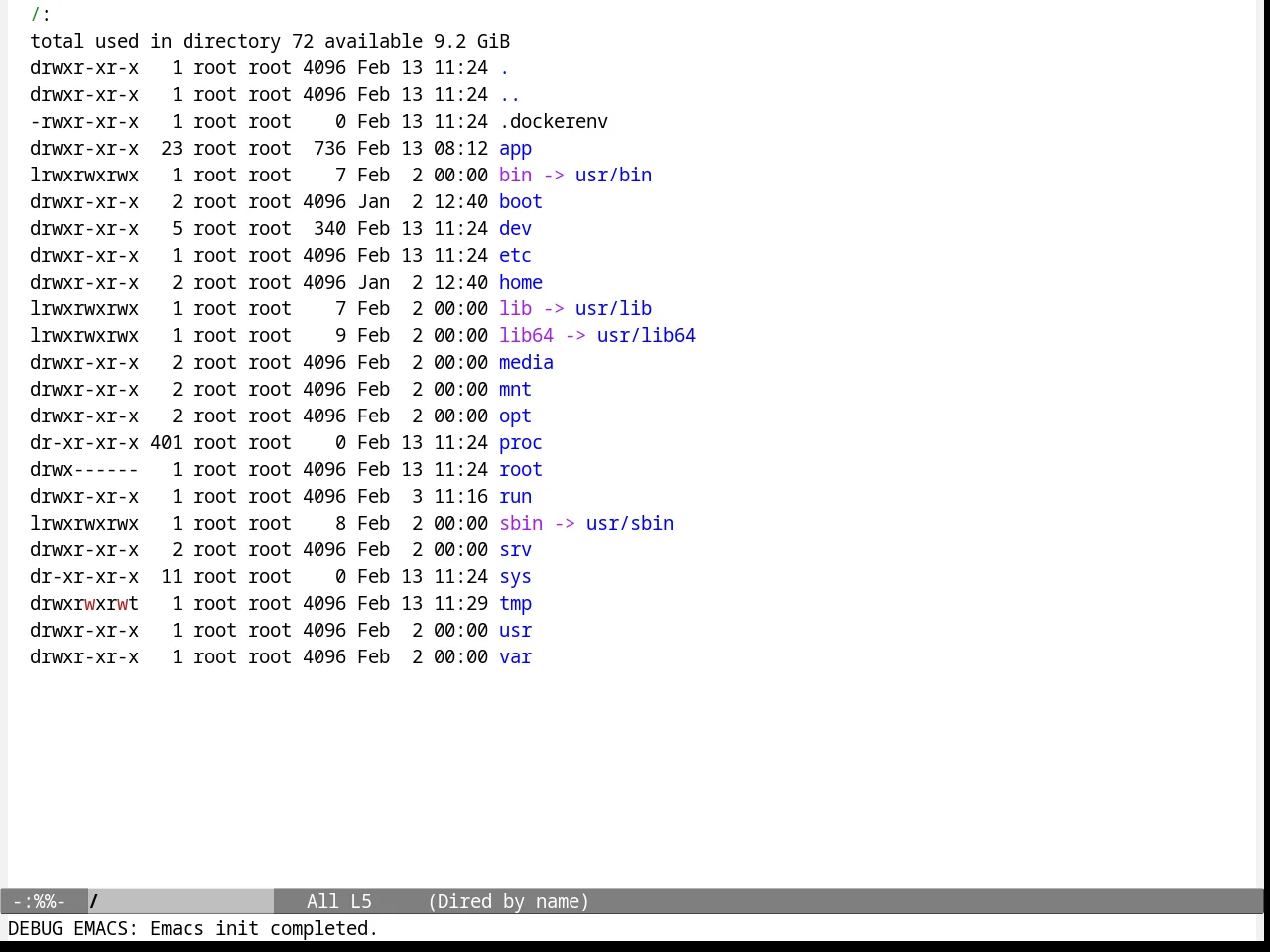Open the double-dot parent directory entry
Image resolution: width=1270 pixels, height=952 pixels.
[x=509, y=94]
